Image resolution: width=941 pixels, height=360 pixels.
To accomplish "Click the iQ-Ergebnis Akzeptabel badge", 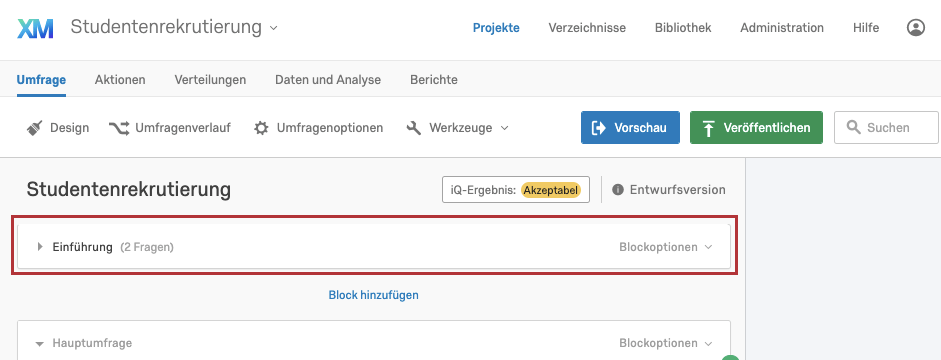I will click(x=551, y=190).
